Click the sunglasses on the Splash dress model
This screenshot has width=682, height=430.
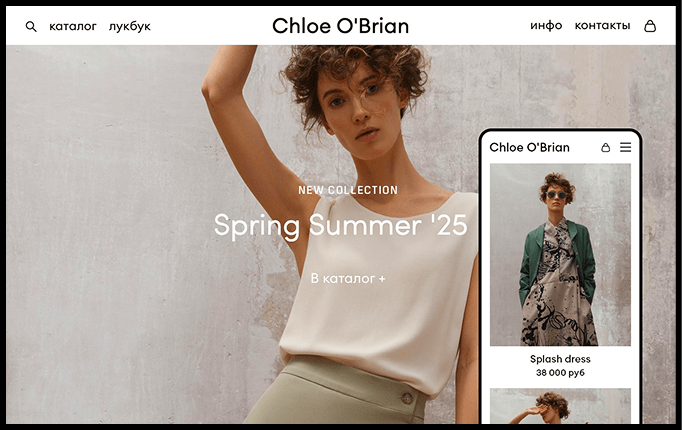[x=556, y=195]
